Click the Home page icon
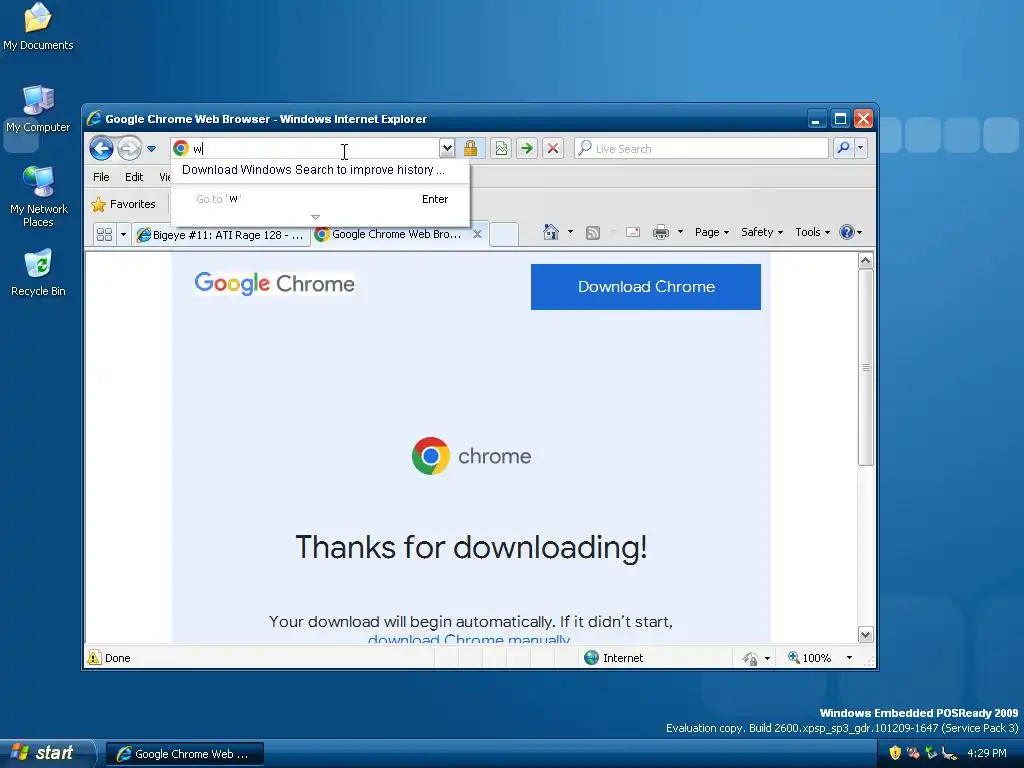 [551, 232]
